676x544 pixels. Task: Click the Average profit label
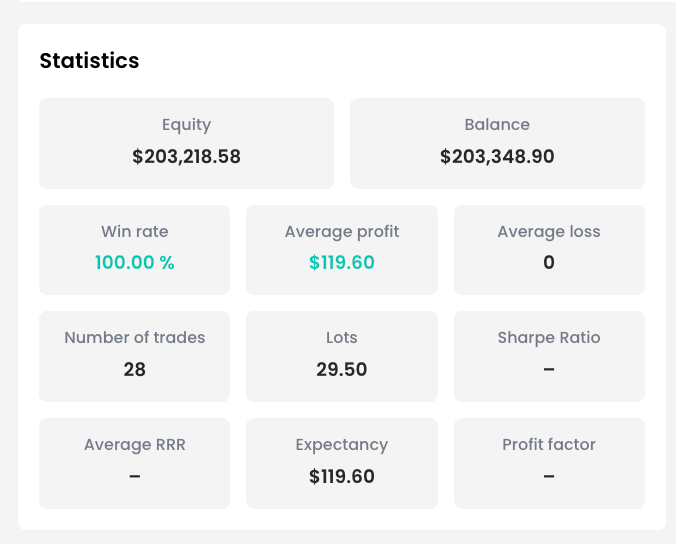(342, 232)
